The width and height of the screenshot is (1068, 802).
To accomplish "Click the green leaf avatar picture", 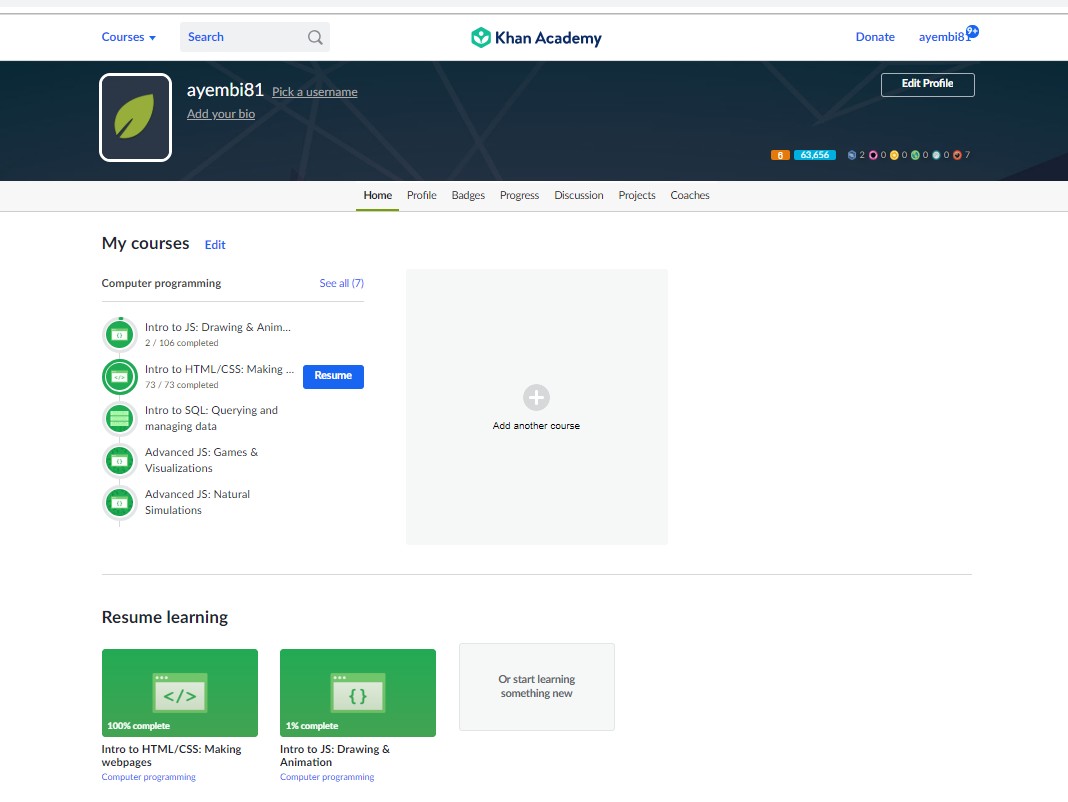I will (x=136, y=117).
